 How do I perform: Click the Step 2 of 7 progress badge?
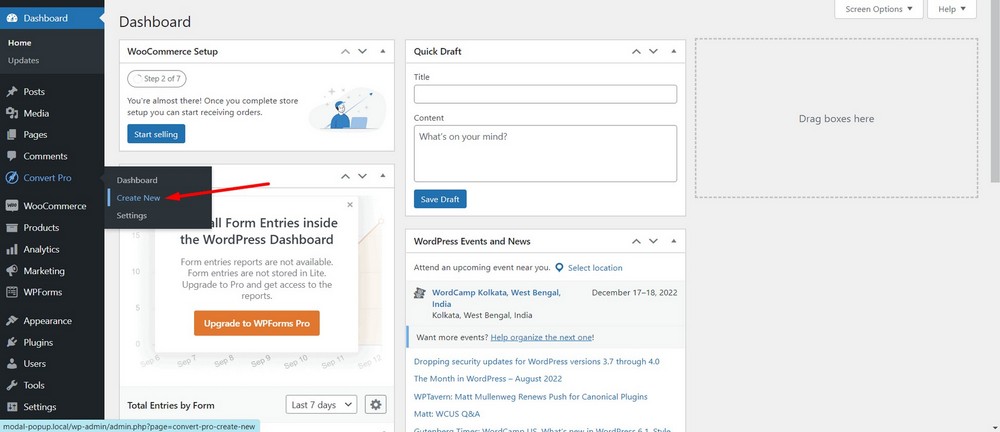[157, 79]
